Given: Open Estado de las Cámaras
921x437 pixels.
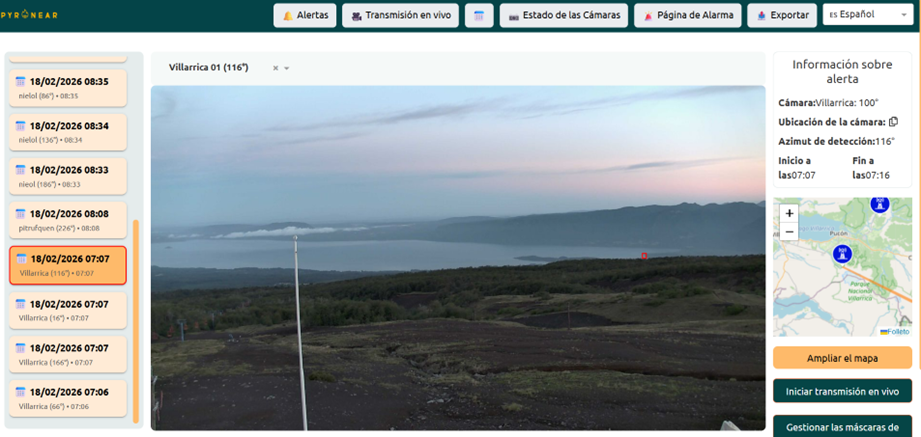Looking at the screenshot, I should click(x=564, y=15).
